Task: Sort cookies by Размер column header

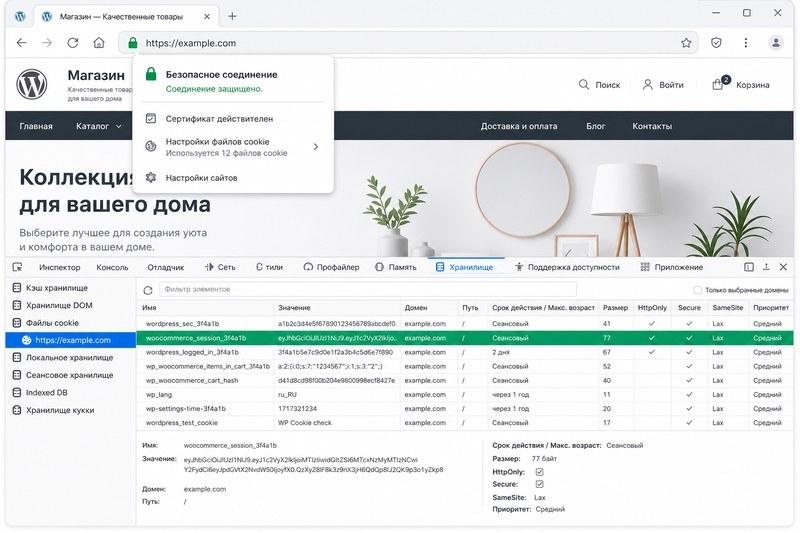Action: pos(615,308)
